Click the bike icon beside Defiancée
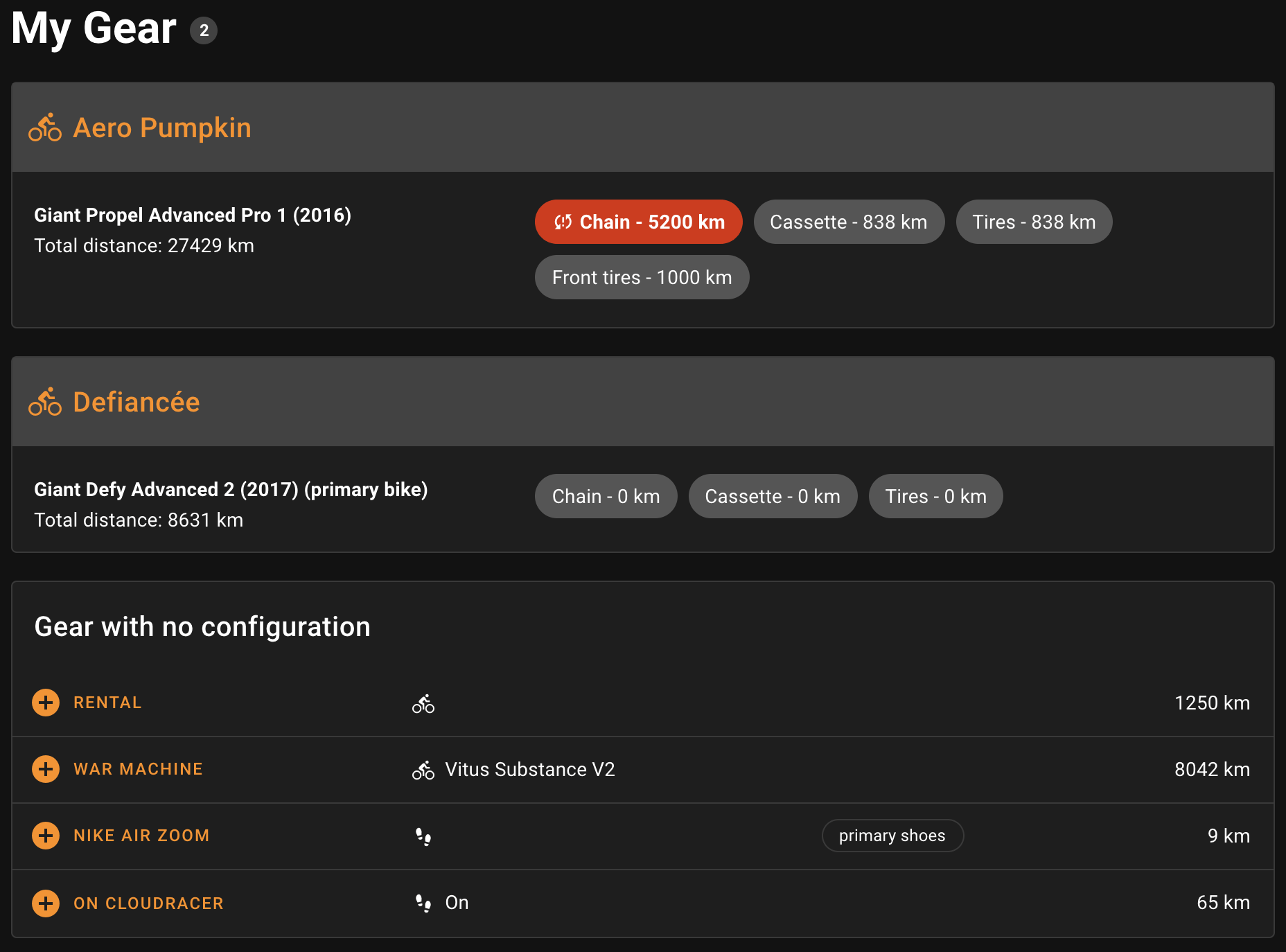 point(45,402)
